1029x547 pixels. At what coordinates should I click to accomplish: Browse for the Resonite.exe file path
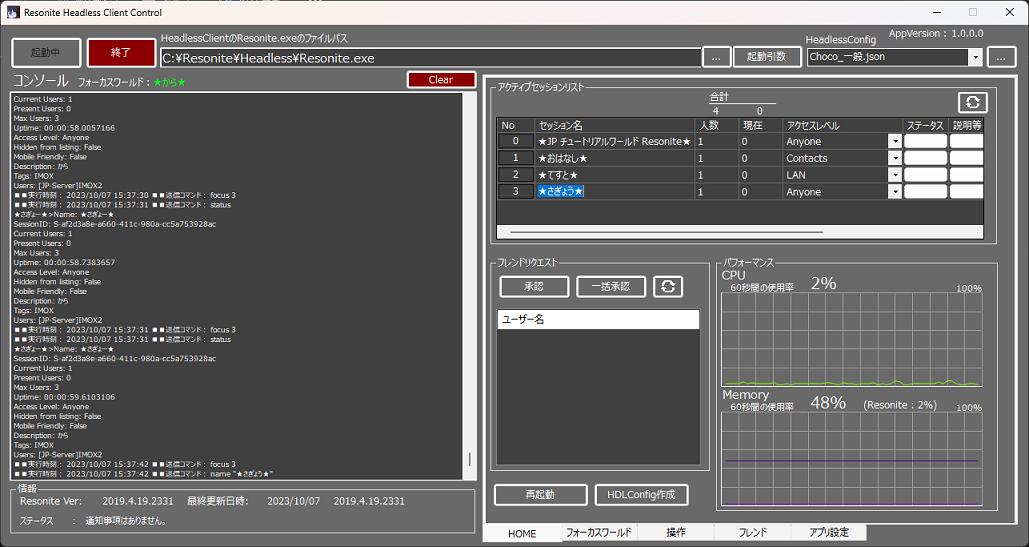coord(716,57)
